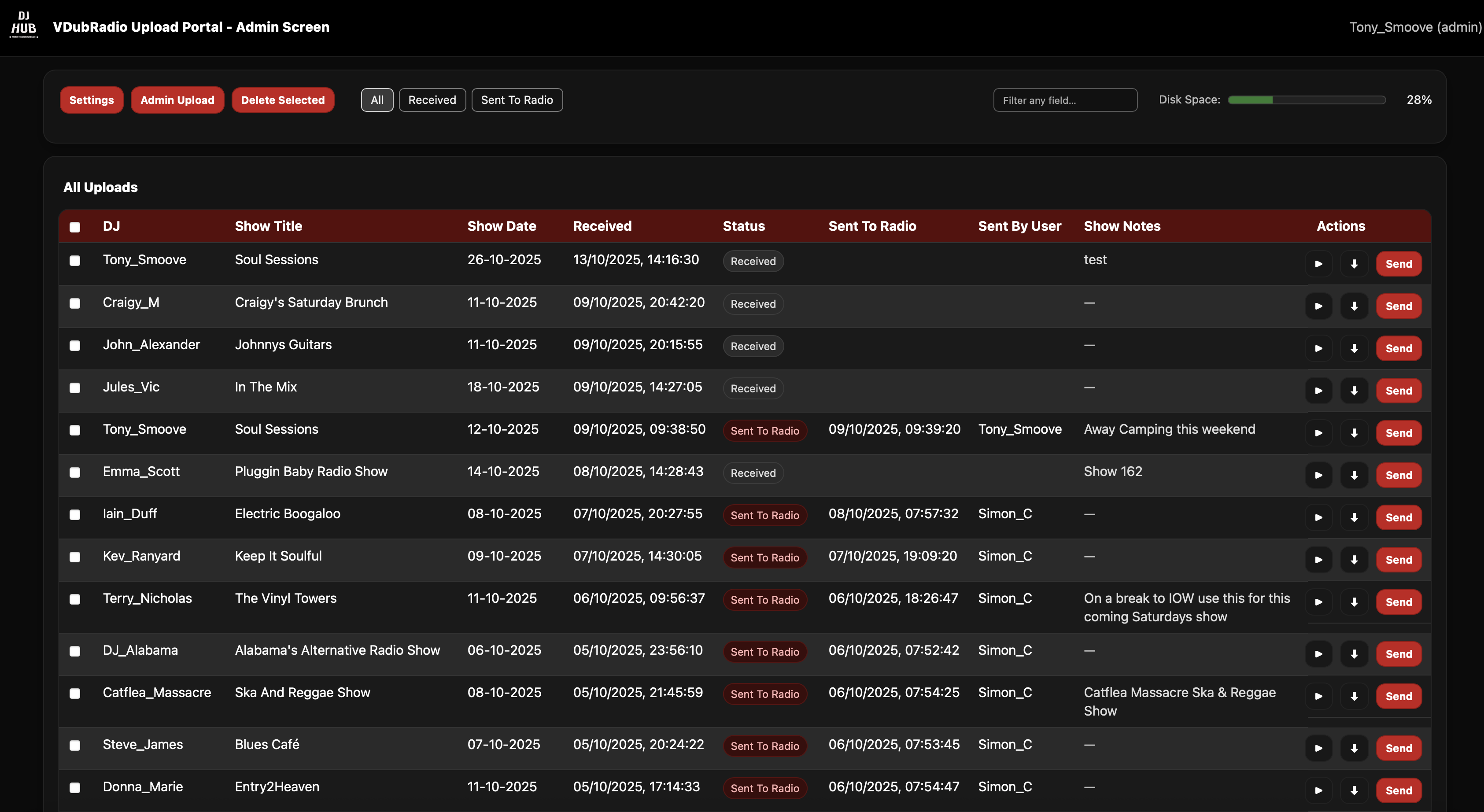Download Craigy's Saturday Brunch file
The image size is (1484, 812).
point(1355,306)
